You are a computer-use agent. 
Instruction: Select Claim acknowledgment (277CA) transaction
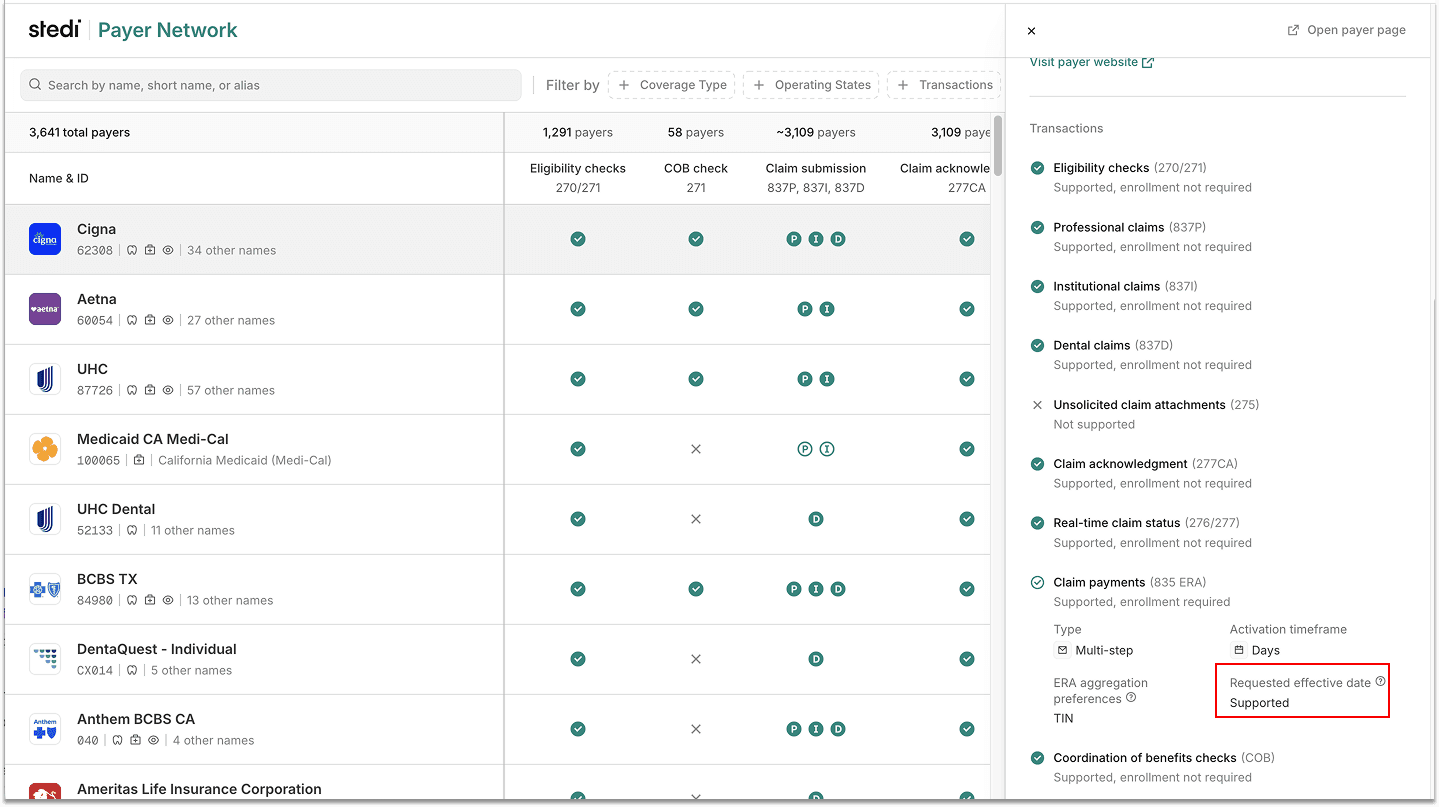[x=1145, y=464]
